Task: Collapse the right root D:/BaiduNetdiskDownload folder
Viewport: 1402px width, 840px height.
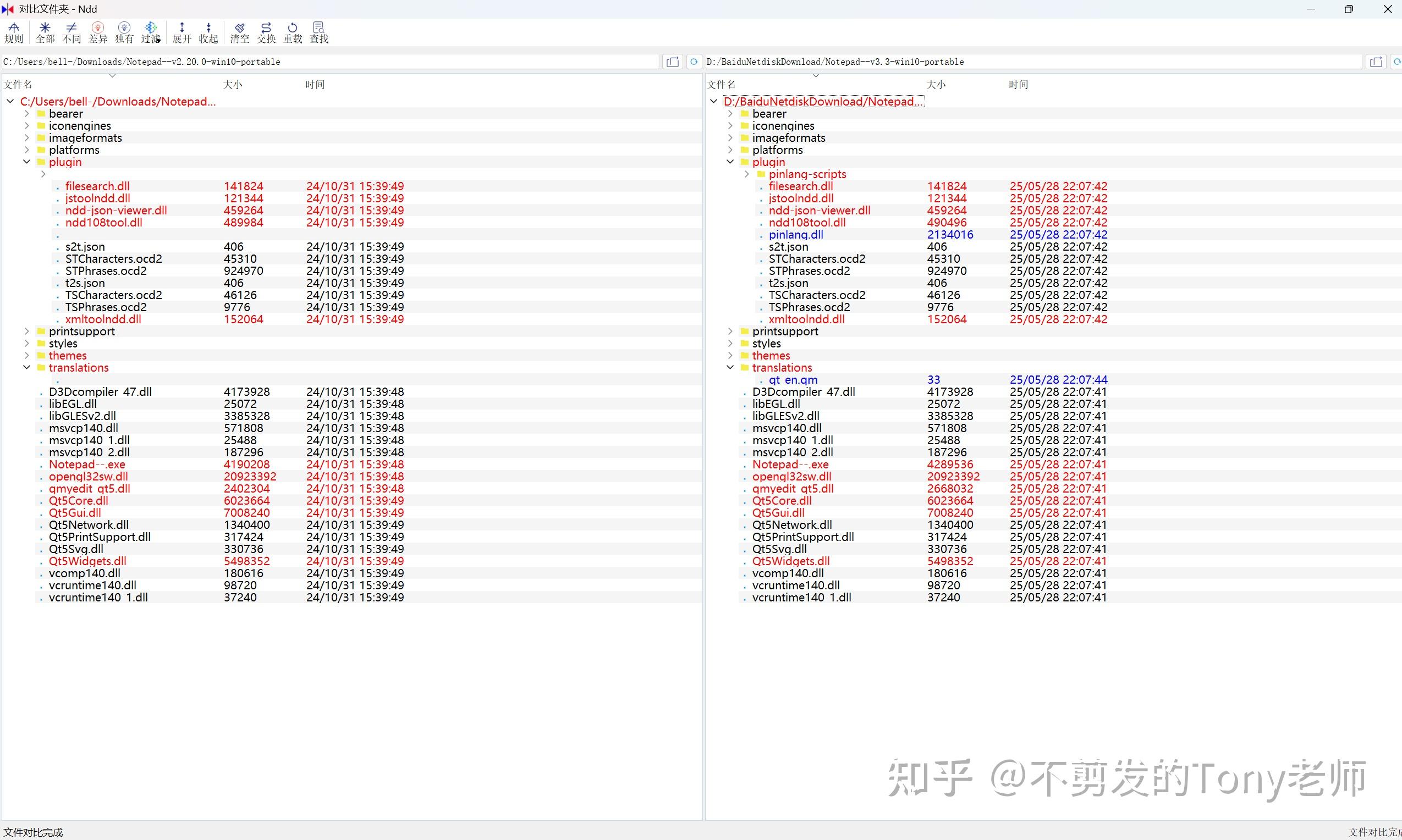Action: pos(714,101)
